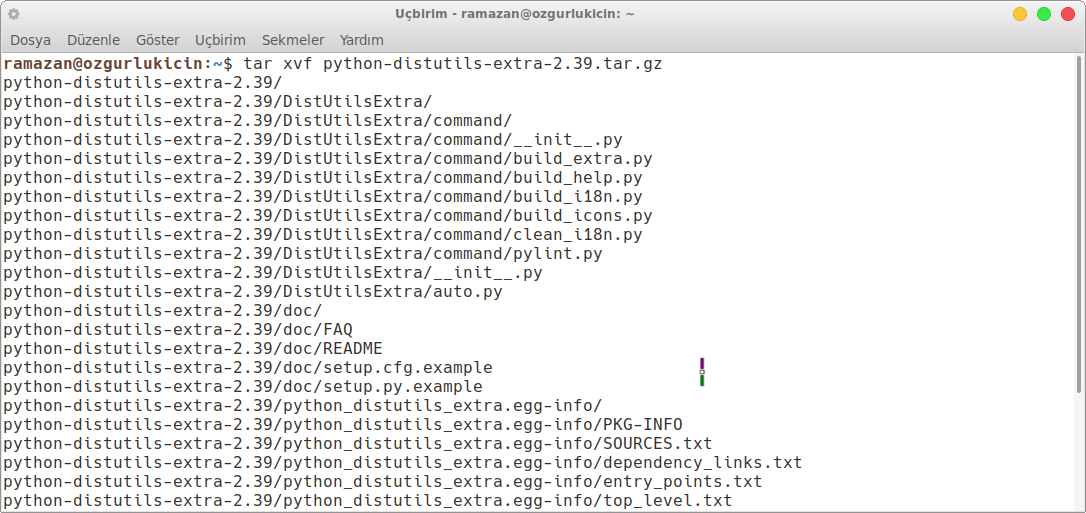Click the pylint.py output line
The width and height of the screenshot is (1086, 513).
[x=303, y=253]
